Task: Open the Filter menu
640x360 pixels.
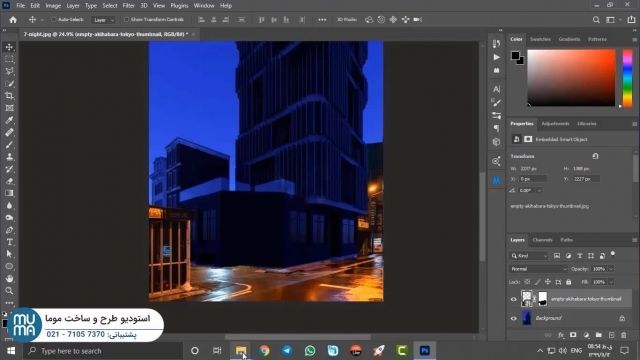Action: (129, 6)
